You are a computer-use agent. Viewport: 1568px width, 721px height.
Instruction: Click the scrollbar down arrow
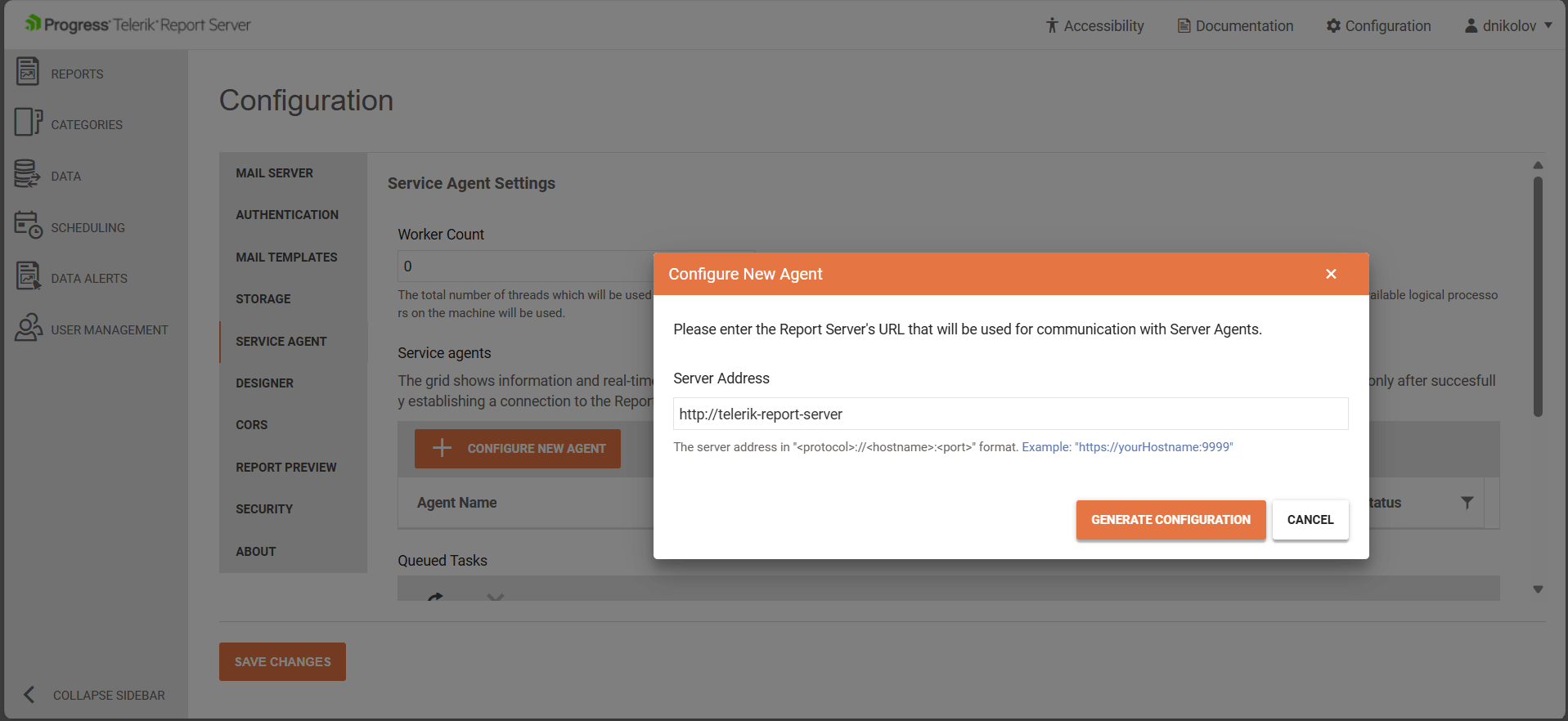coord(1538,589)
